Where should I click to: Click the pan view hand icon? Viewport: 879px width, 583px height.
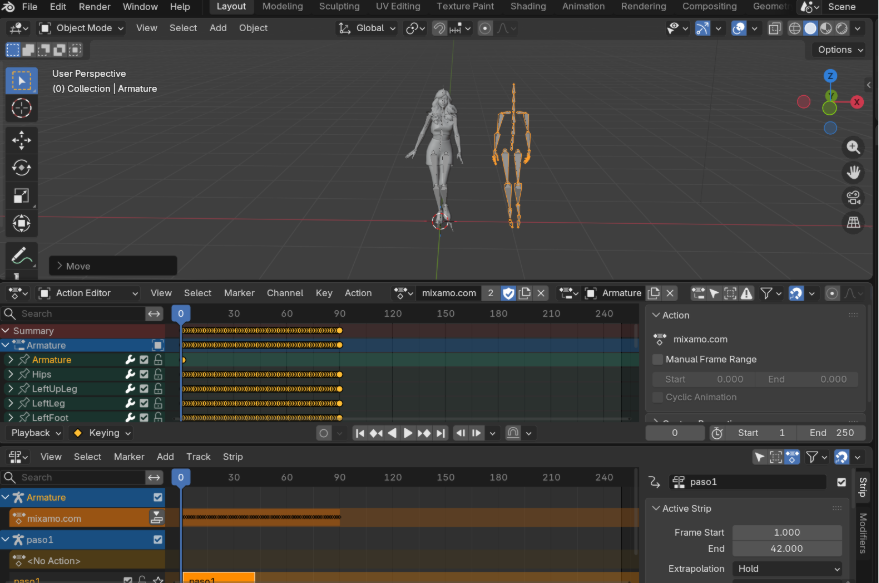coord(853,172)
